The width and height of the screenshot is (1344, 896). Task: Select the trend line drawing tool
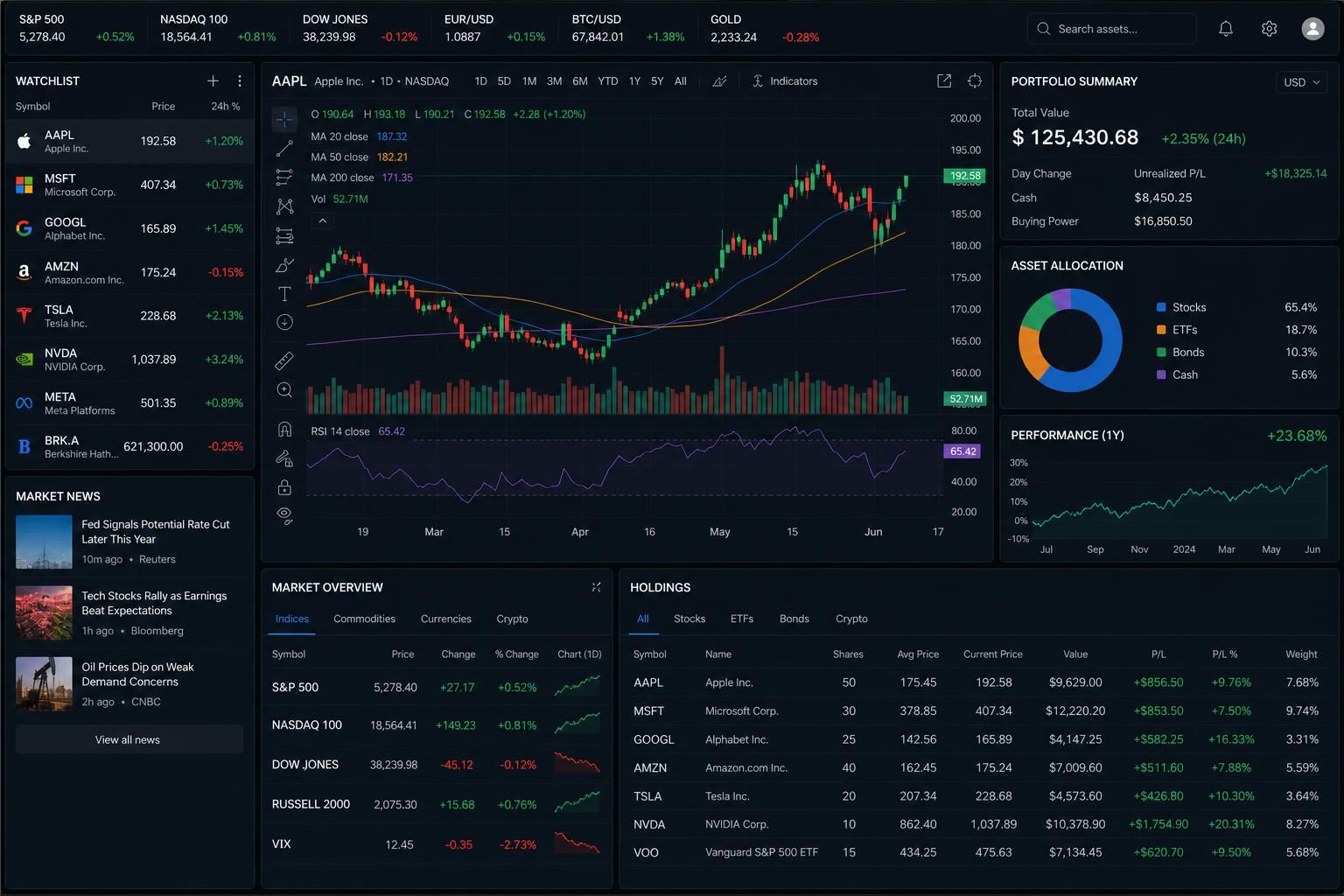pos(284,149)
